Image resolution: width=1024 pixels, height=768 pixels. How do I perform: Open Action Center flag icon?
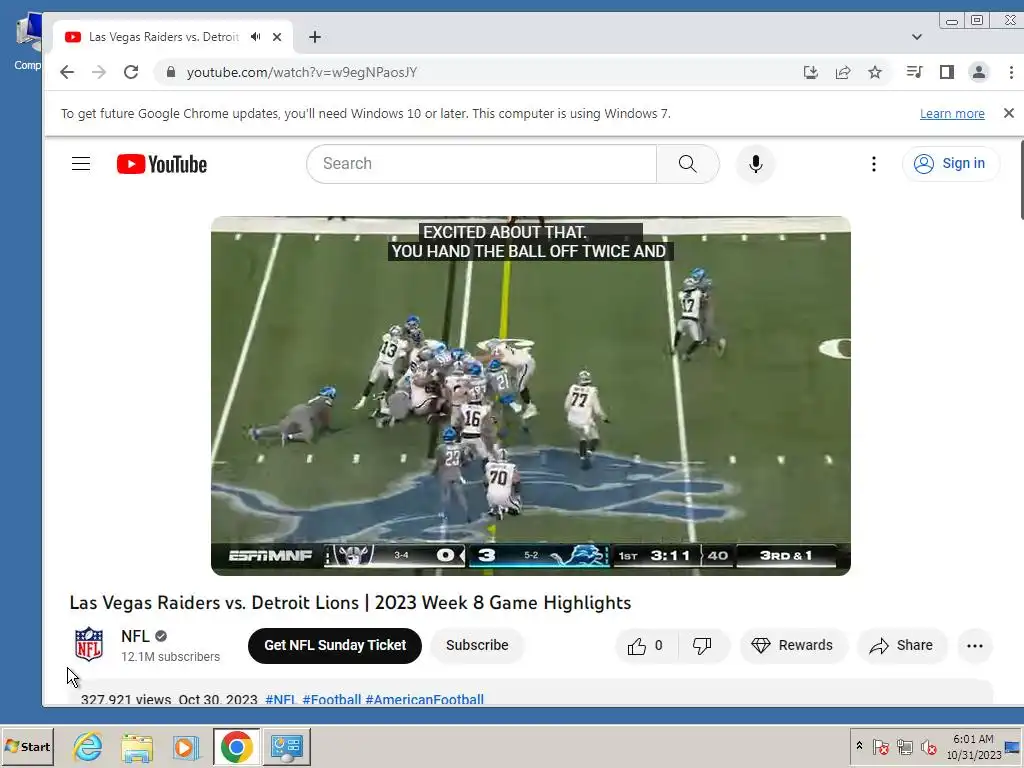880,746
